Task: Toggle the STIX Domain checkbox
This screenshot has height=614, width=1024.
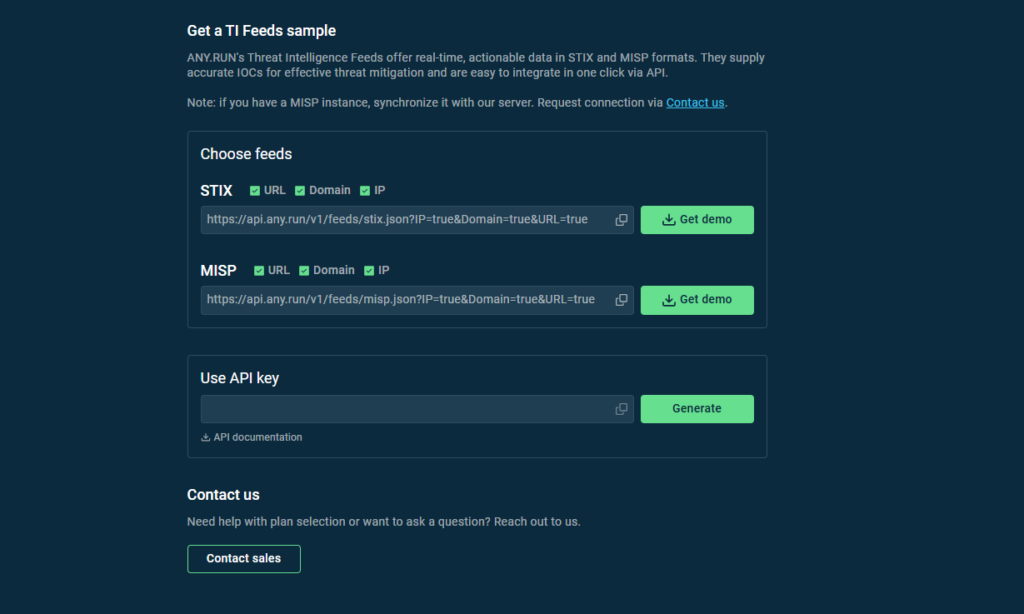Action: tap(300, 191)
